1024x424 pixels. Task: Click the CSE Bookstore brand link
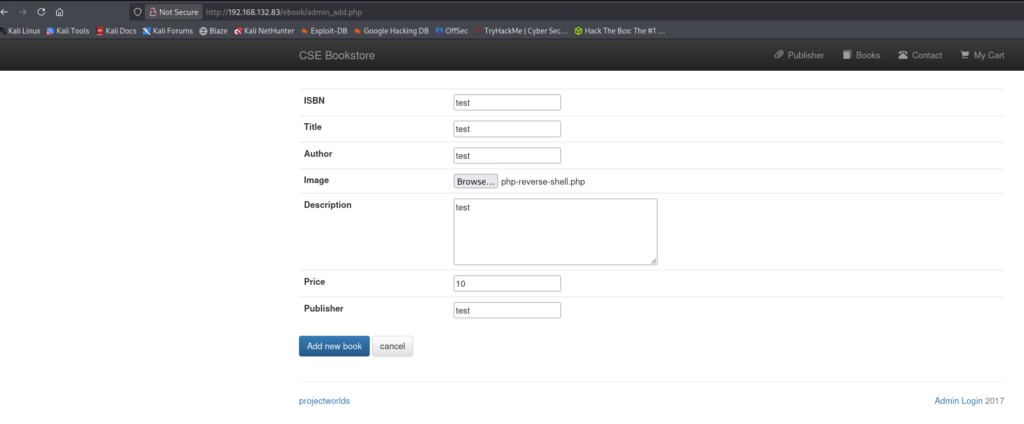tap(336, 55)
